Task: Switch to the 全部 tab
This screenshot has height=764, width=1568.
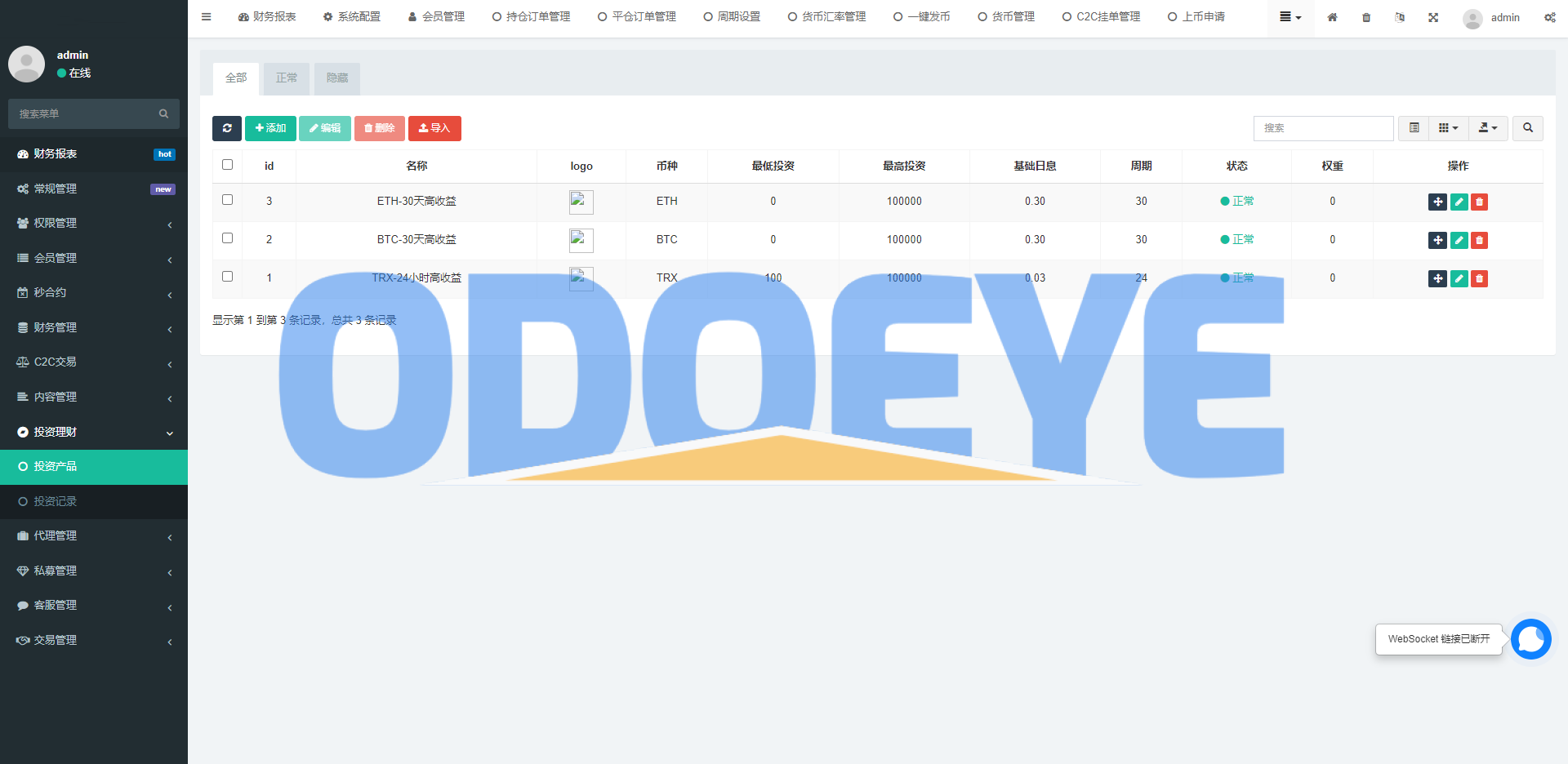Action: [236, 78]
